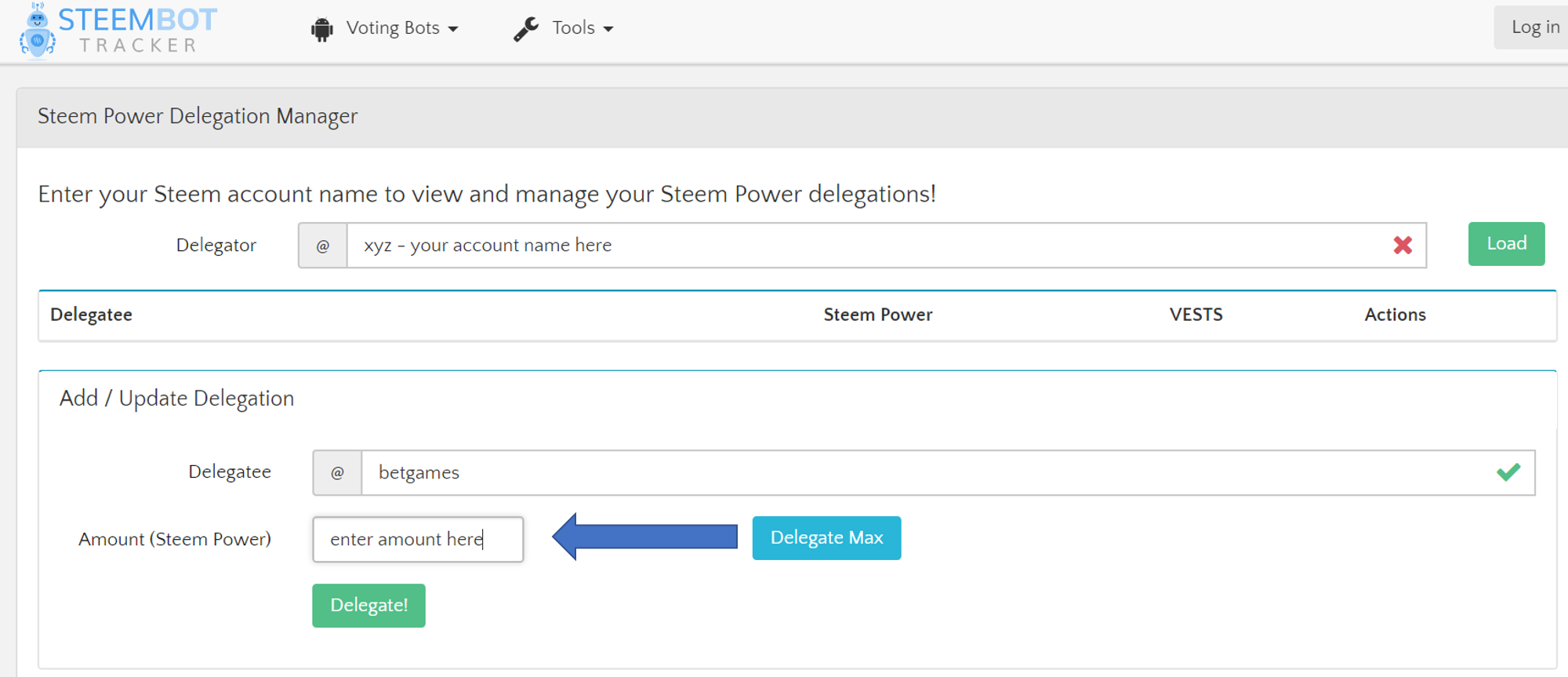Viewport: 1568px width, 677px height.
Task: Click the Android robot icon beside Voting Bots
Action: [321, 29]
